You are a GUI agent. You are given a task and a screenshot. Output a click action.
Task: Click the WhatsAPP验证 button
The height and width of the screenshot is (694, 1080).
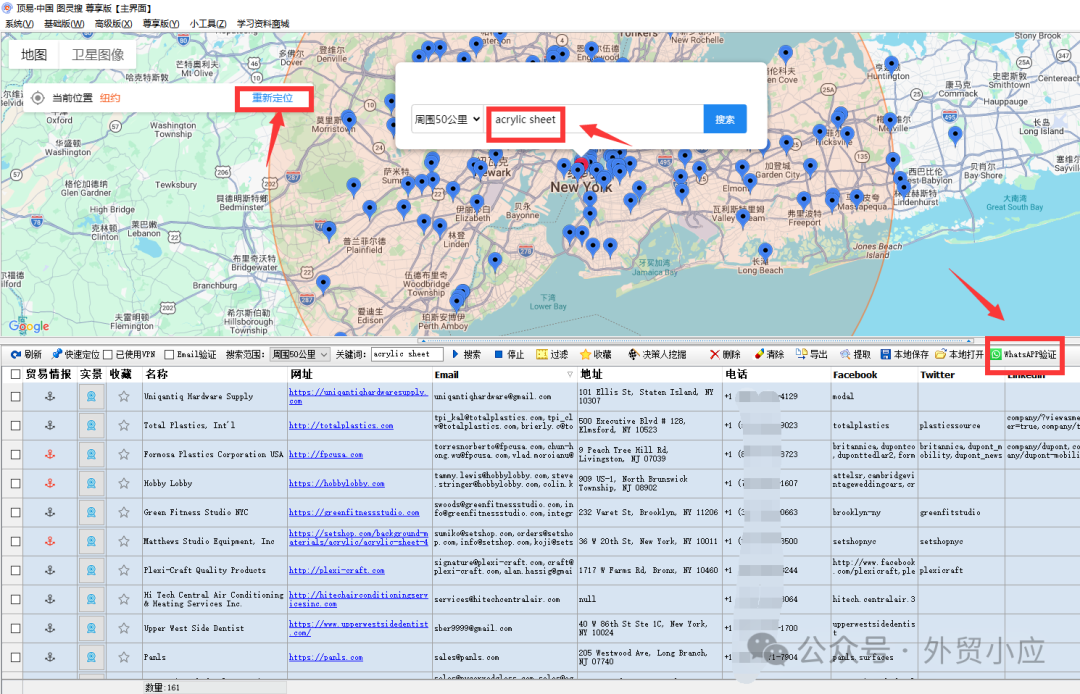click(x=1023, y=354)
